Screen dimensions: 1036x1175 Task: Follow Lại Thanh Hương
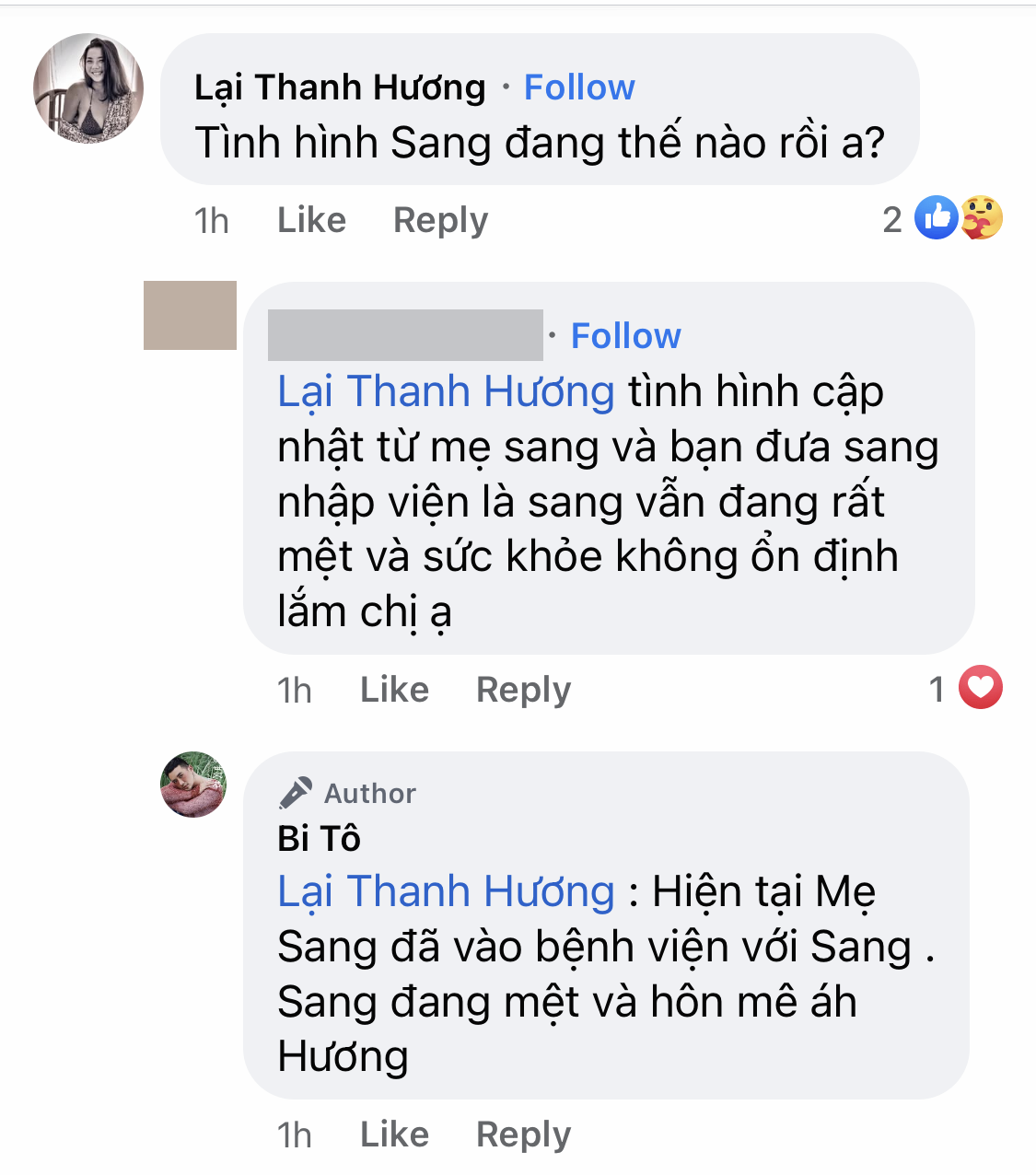point(579,87)
